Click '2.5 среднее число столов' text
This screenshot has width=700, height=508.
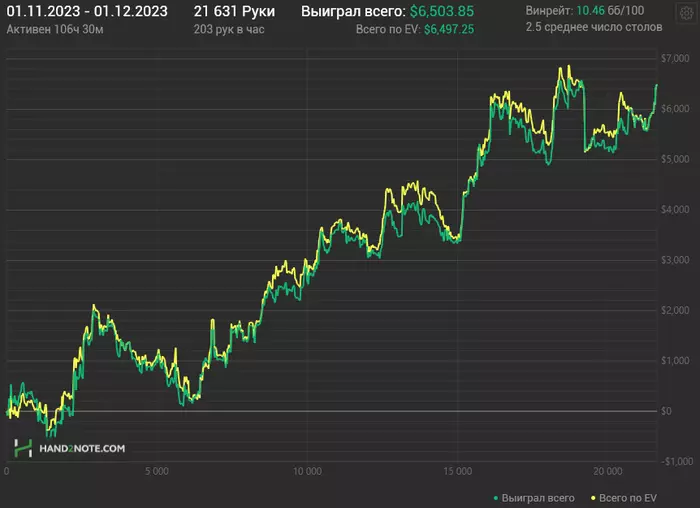pos(594,27)
